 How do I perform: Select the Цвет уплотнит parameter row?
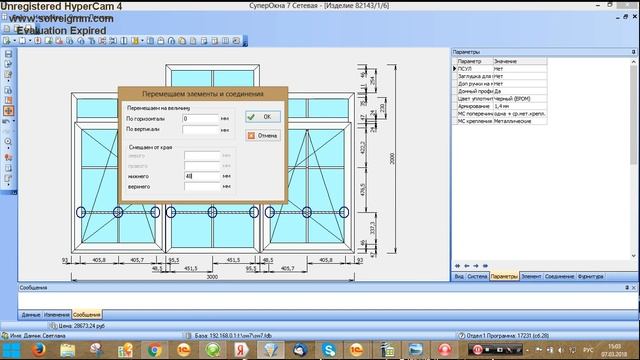(500, 98)
